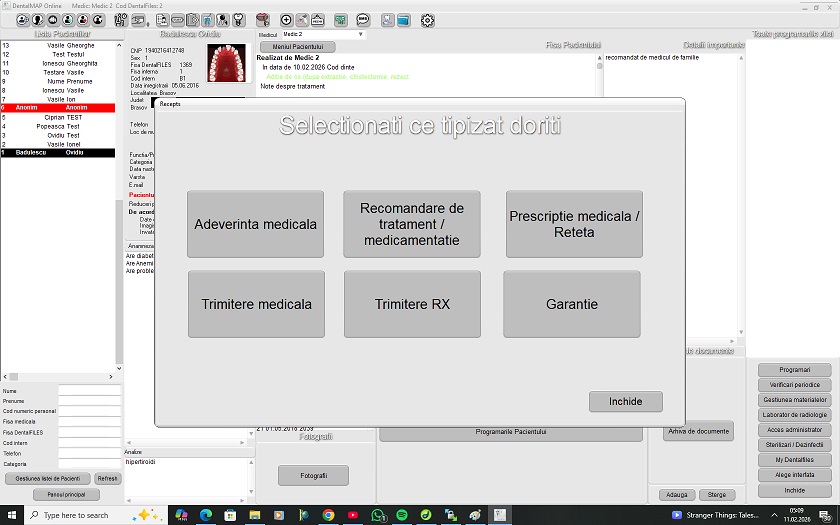Open Sterilizari / Dezinfectii

(794, 445)
